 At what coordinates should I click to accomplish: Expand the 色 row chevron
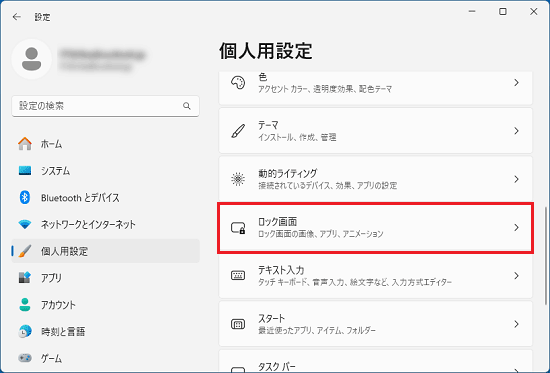pos(516,82)
